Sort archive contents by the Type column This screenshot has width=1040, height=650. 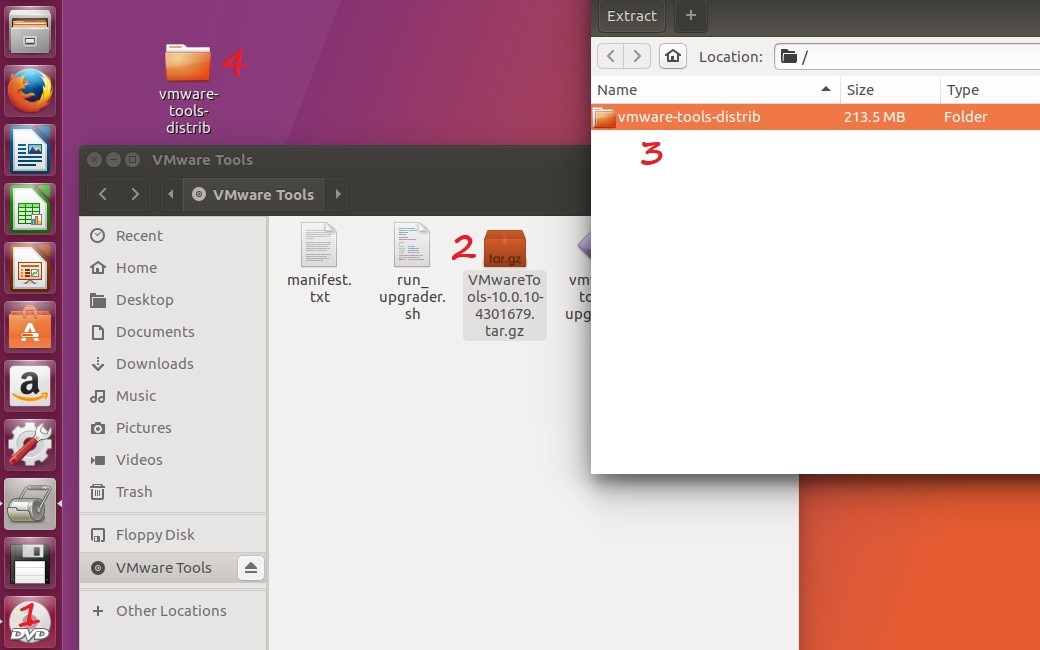tap(990, 90)
